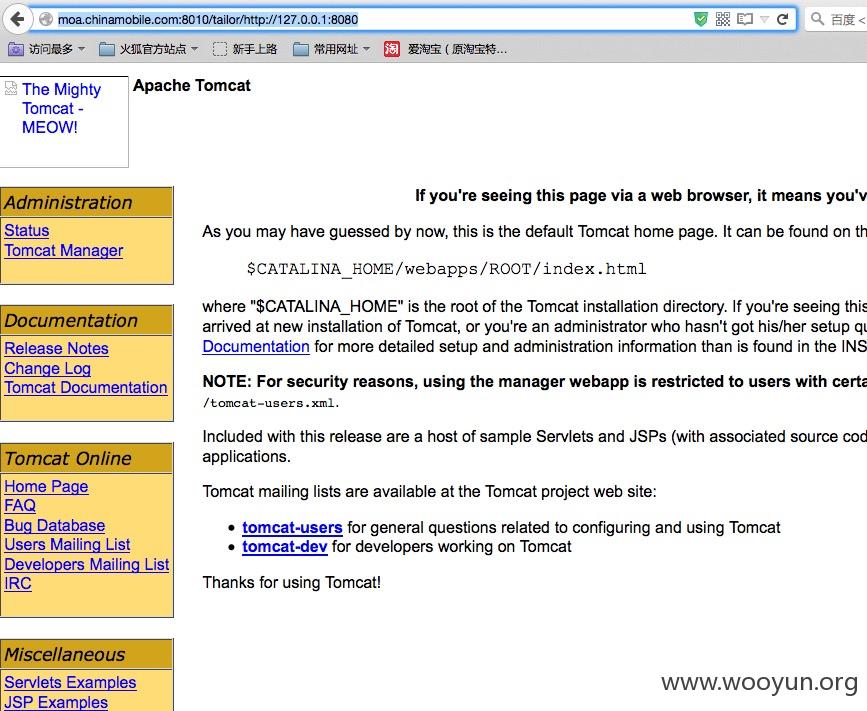Follow the Documentation link in body text
Screen dimensions: 867x711
point(256,347)
